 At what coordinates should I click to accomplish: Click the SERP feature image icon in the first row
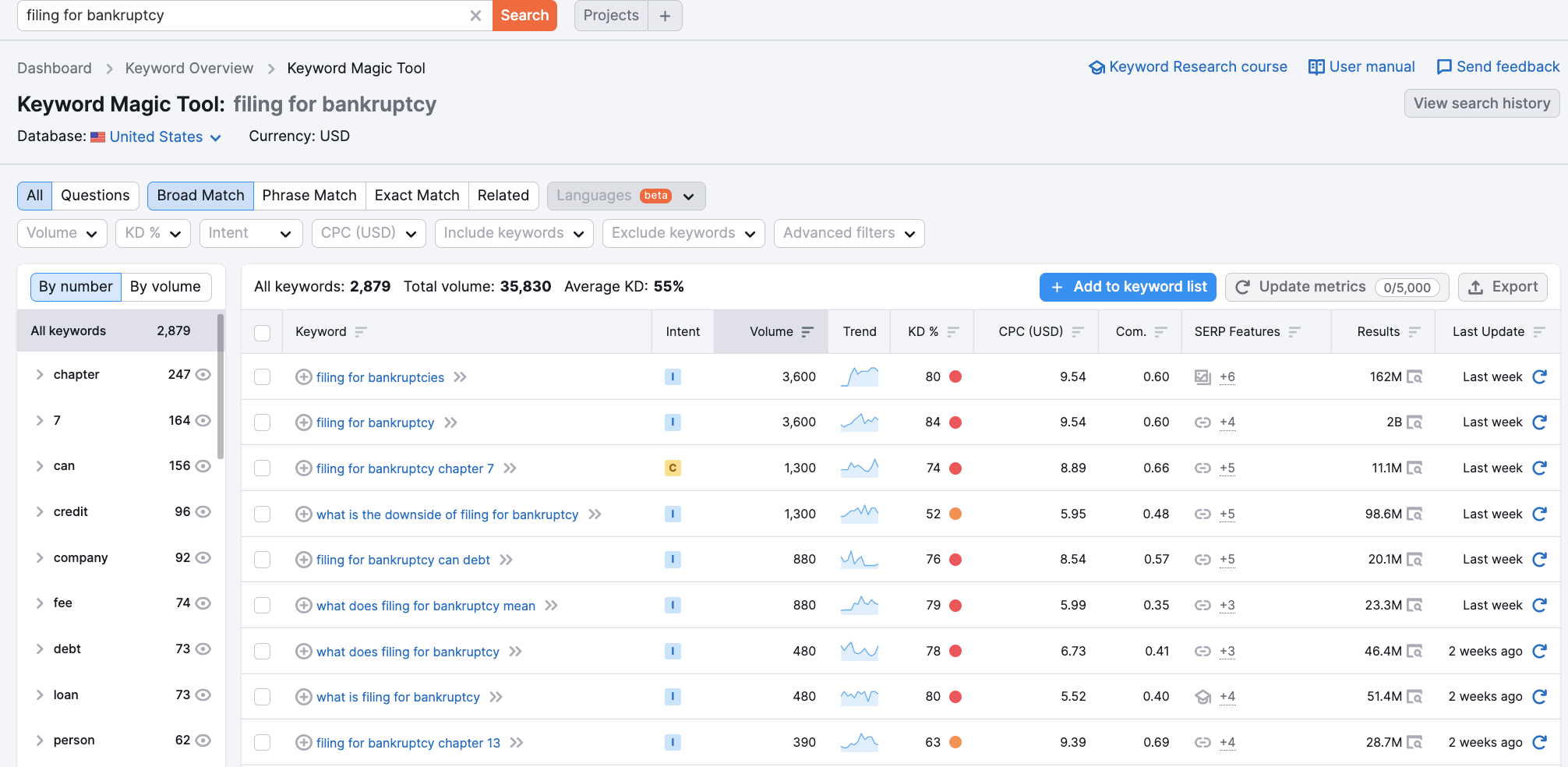[x=1202, y=377]
